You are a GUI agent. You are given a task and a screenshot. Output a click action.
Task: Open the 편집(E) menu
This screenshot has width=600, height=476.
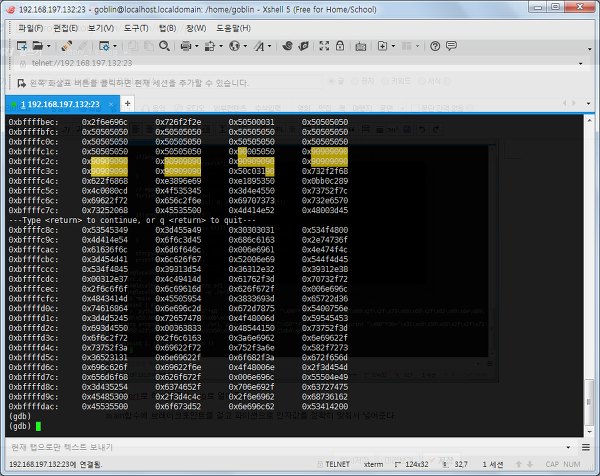pyautogui.click(x=65, y=28)
